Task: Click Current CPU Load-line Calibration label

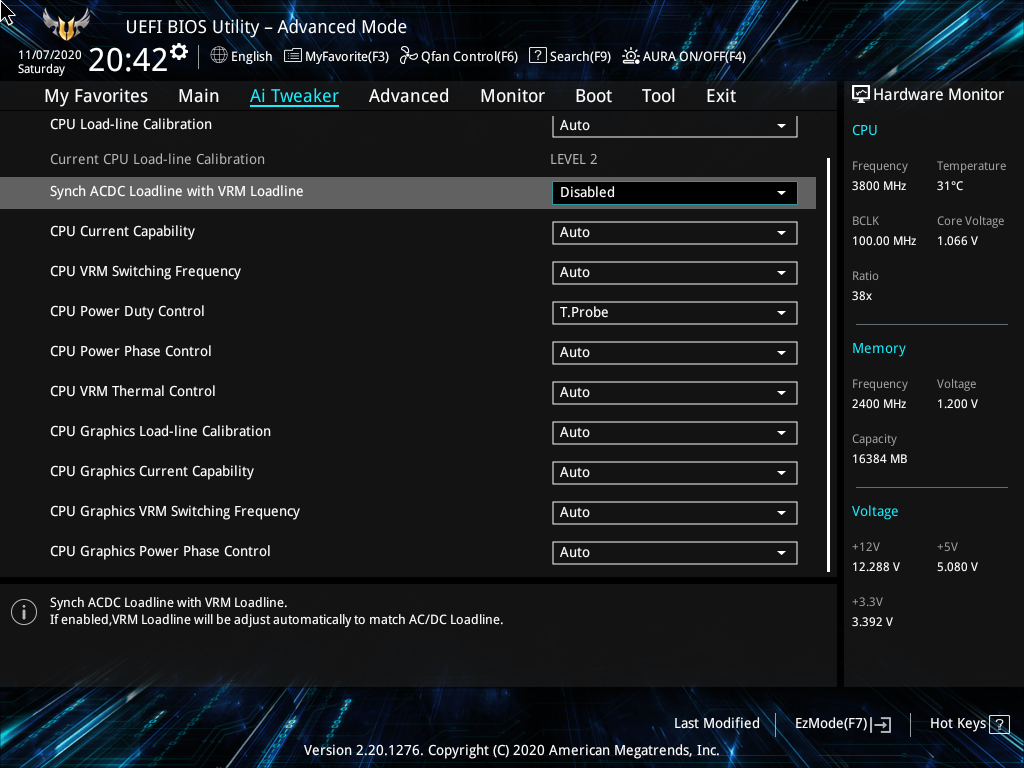Action: [x=157, y=159]
